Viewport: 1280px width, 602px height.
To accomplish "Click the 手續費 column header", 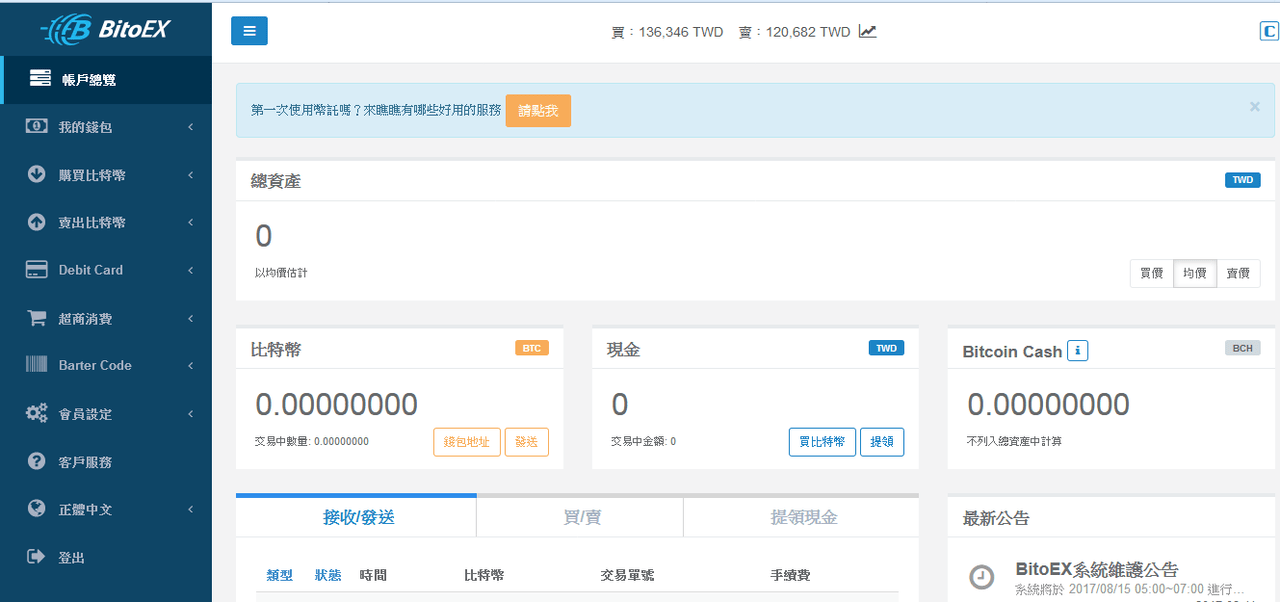I will click(790, 575).
